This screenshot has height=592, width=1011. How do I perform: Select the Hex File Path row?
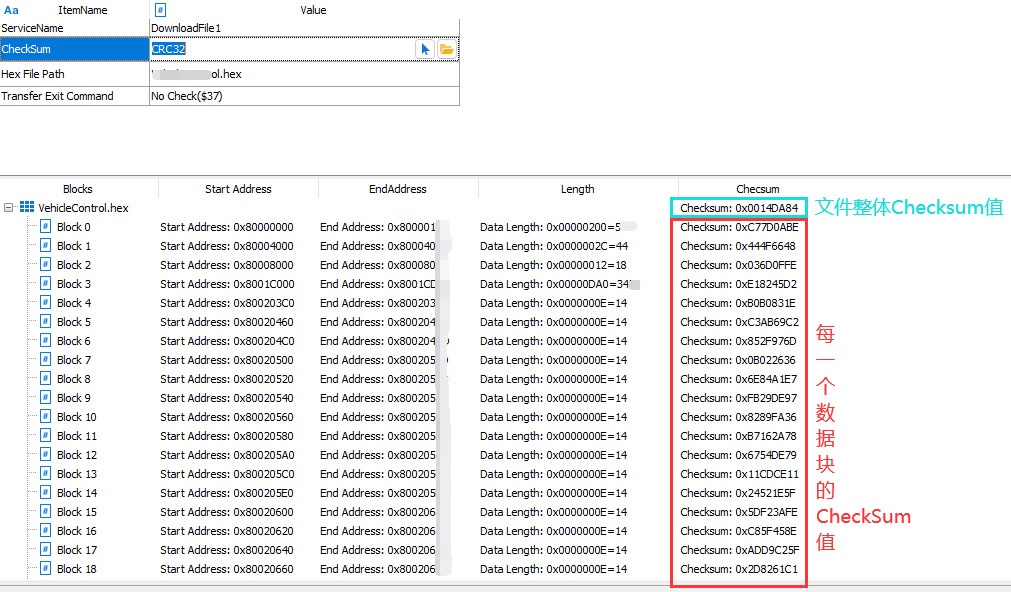(x=74, y=74)
